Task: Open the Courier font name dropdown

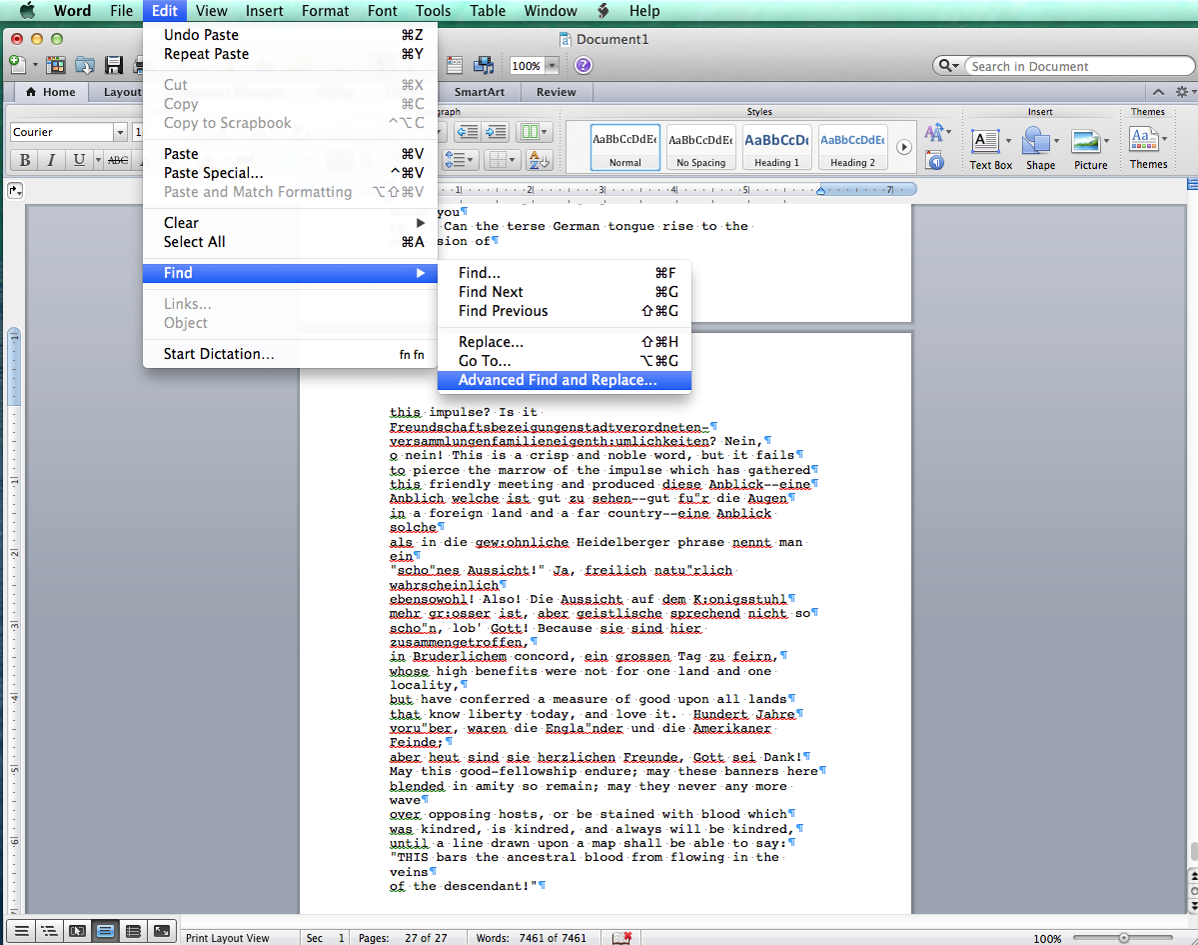Action: click(x=120, y=132)
